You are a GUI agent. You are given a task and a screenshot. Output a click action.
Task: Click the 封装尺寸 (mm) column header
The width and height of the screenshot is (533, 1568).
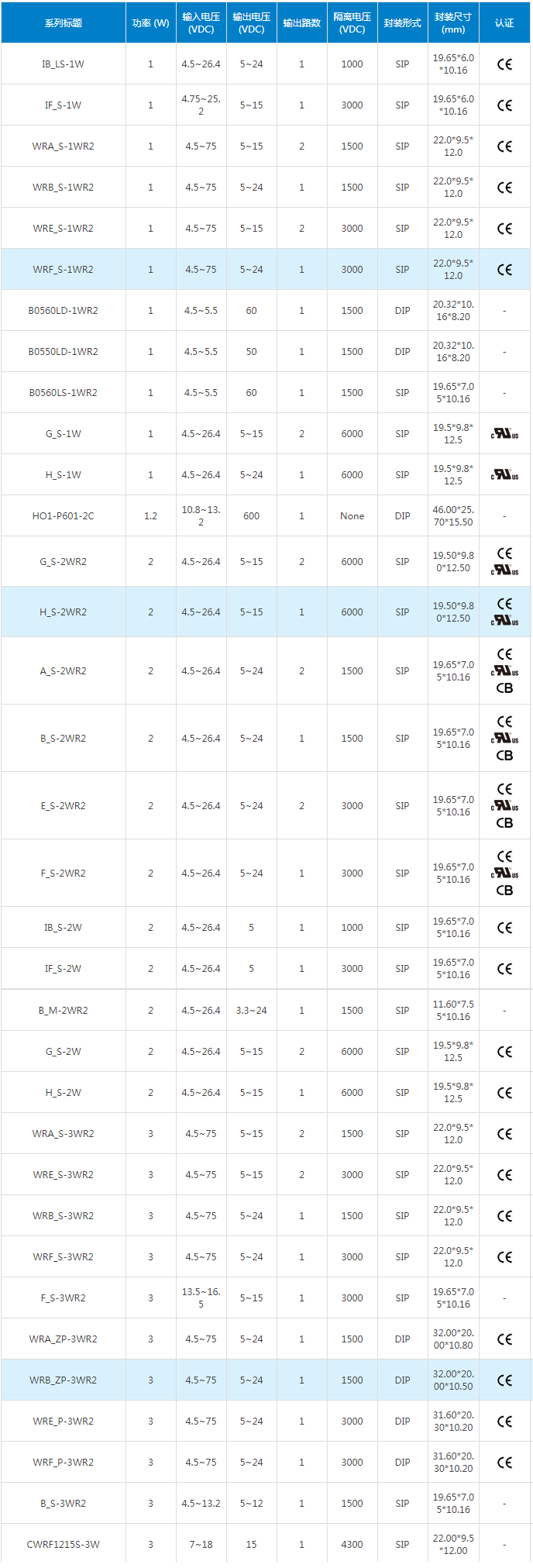click(x=453, y=23)
